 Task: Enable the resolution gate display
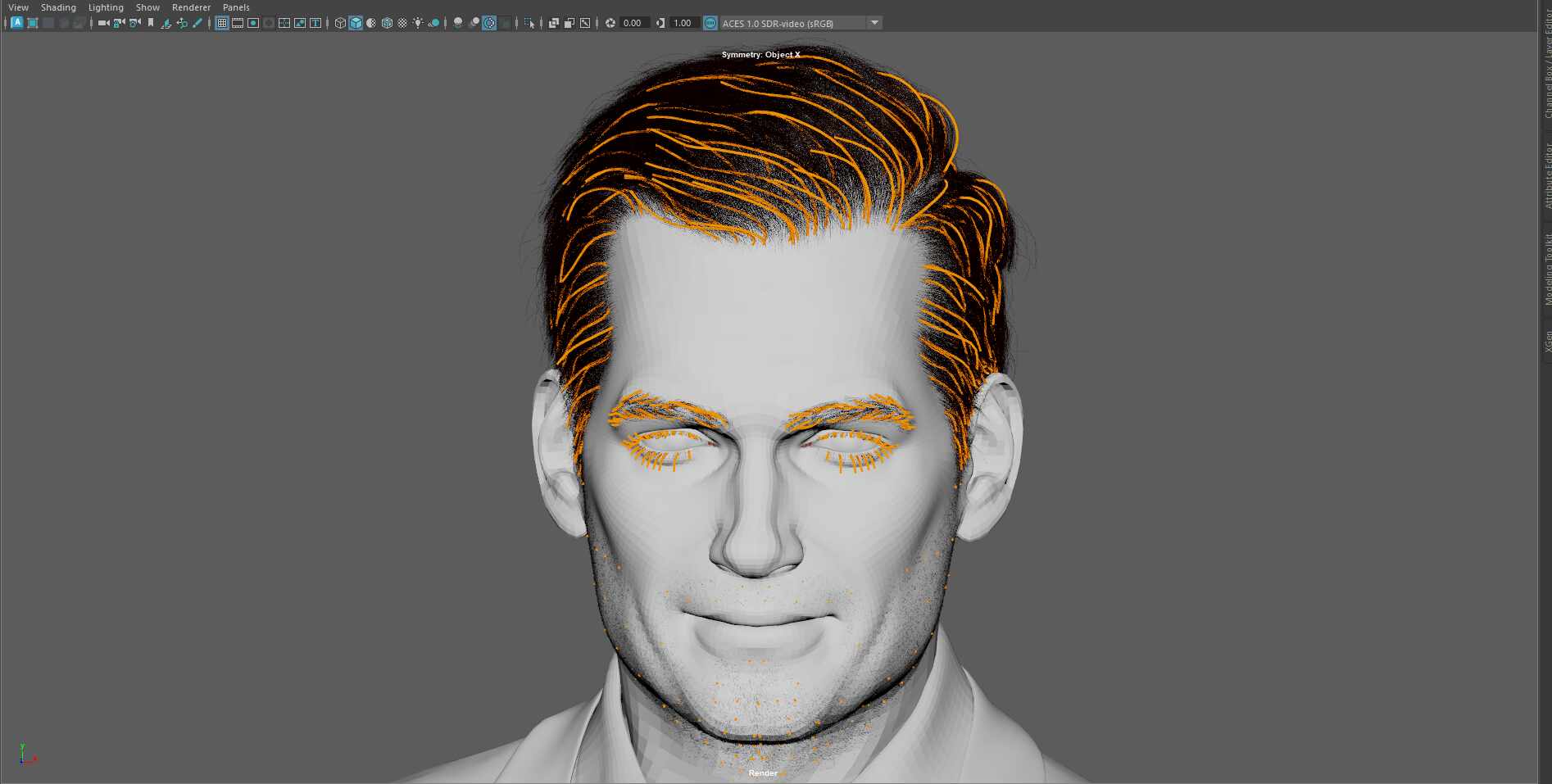click(x=252, y=23)
